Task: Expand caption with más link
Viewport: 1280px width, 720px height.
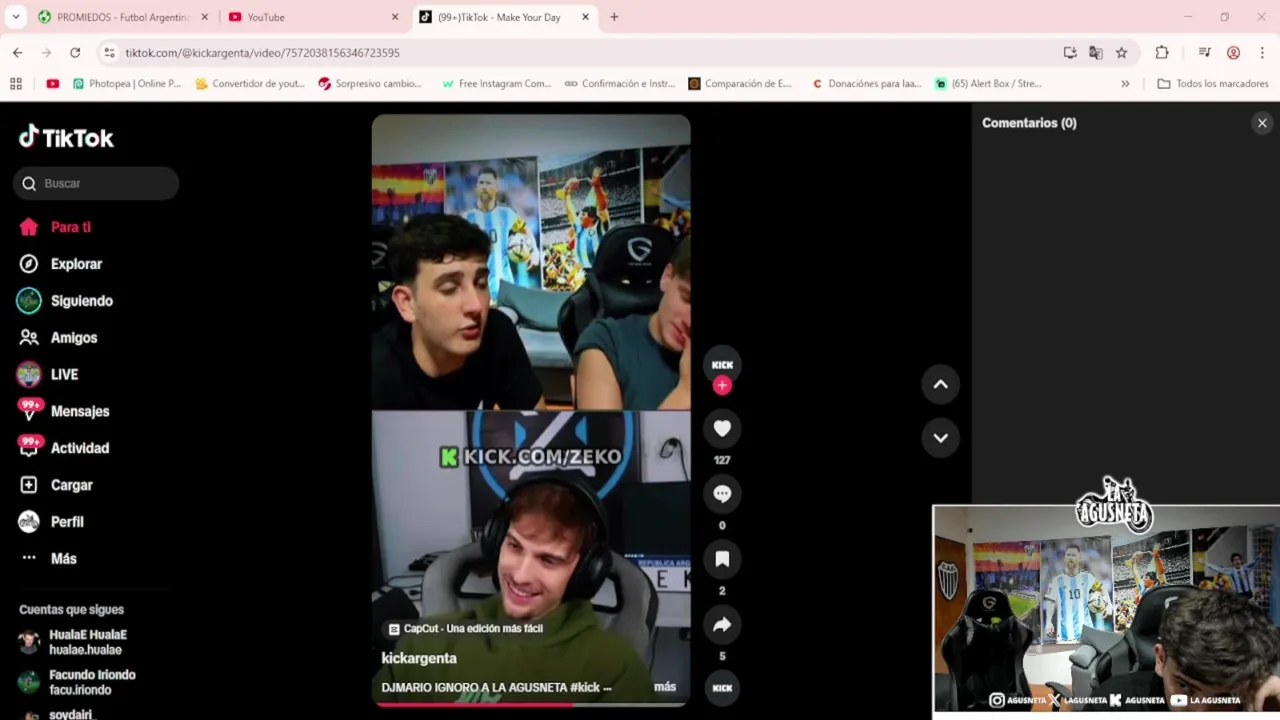Action: [x=665, y=687]
